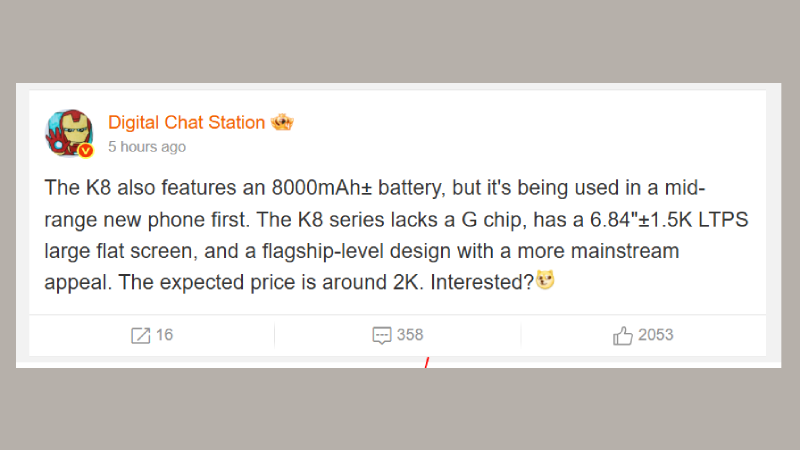
Task: Click the '5 hours ago' timestamp
Action: pos(146,147)
